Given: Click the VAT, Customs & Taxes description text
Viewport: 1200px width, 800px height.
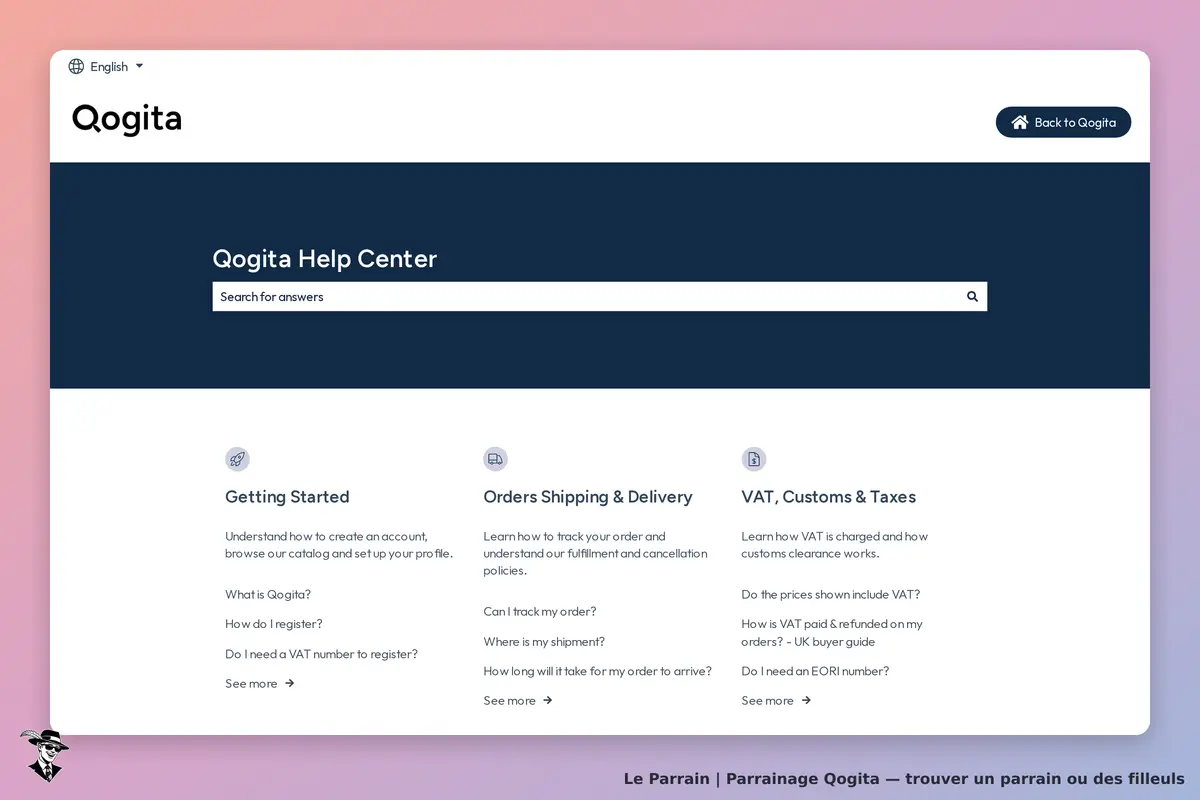Looking at the screenshot, I should (835, 545).
